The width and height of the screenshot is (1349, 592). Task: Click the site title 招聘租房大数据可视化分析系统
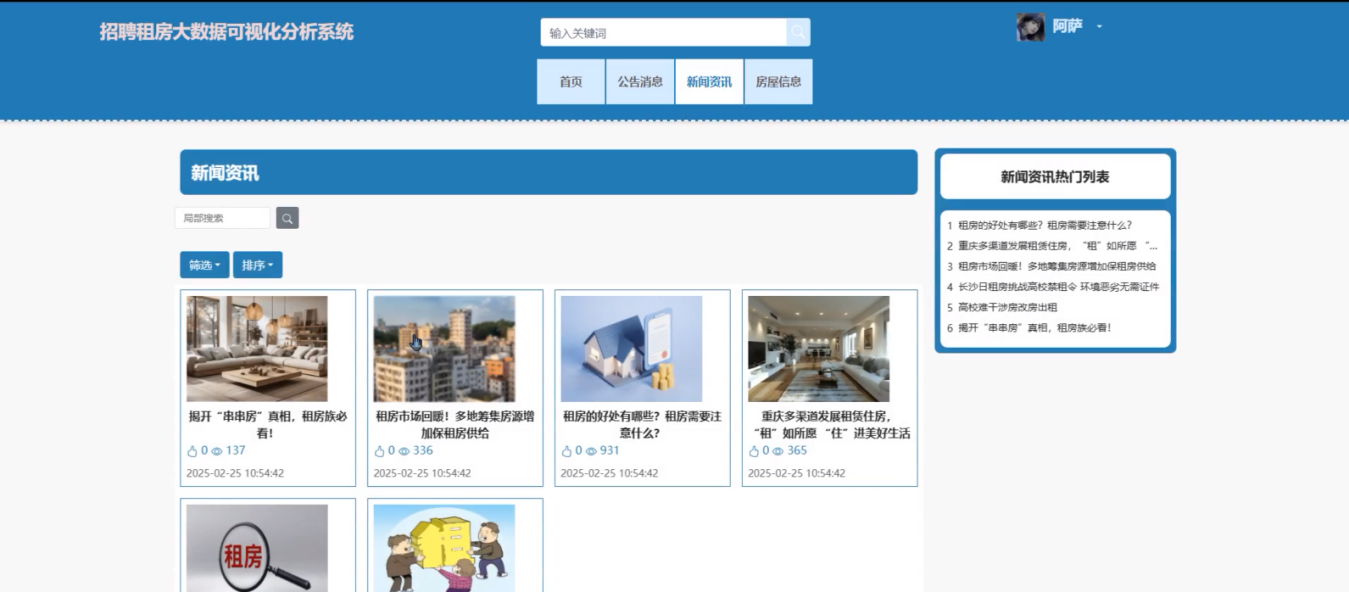pos(227,32)
